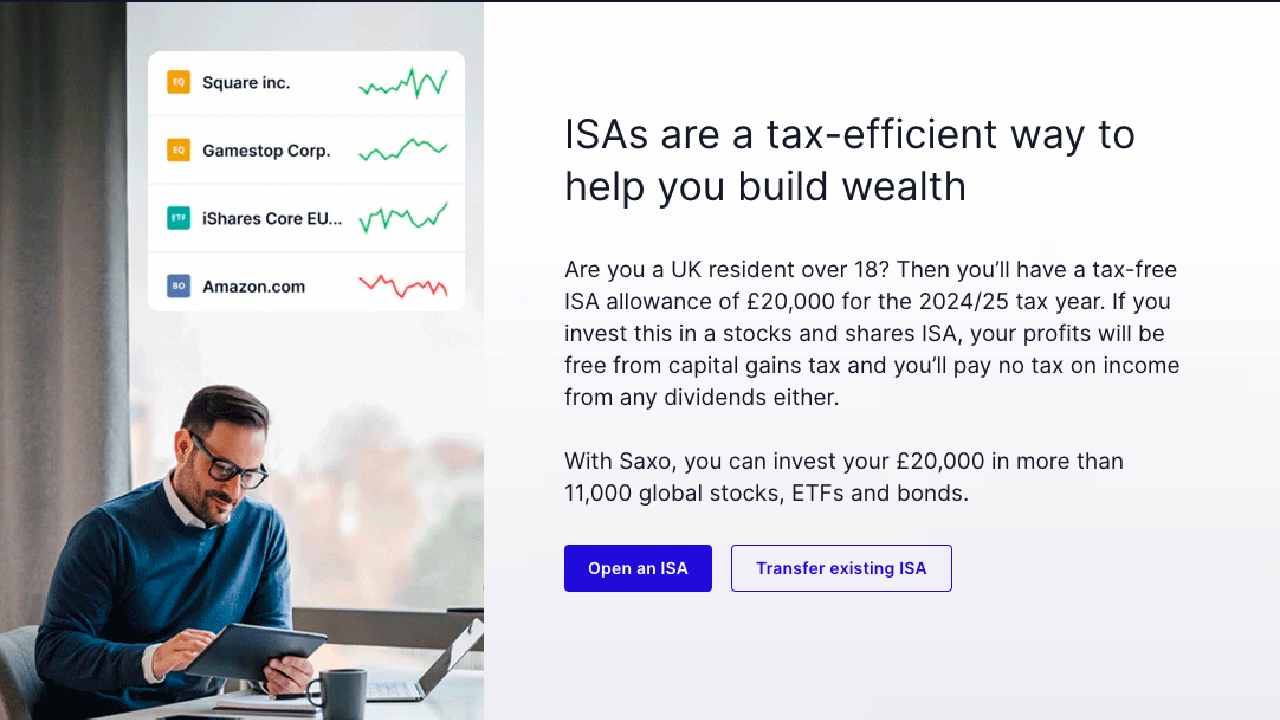Click the green sparkline chart for Square inc.

(403, 83)
